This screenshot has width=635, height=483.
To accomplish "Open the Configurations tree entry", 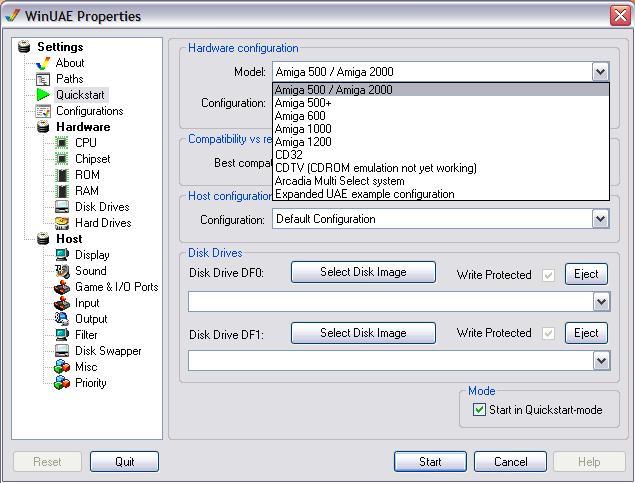I will (x=89, y=111).
